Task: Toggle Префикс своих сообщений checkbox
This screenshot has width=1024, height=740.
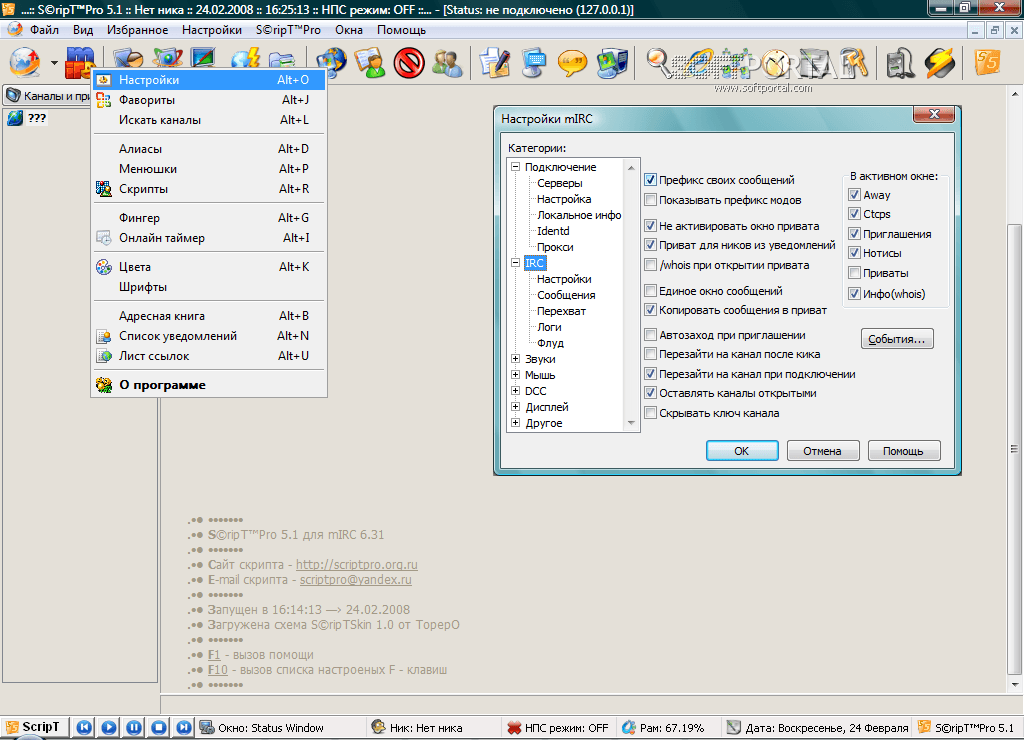Action: click(x=650, y=180)
